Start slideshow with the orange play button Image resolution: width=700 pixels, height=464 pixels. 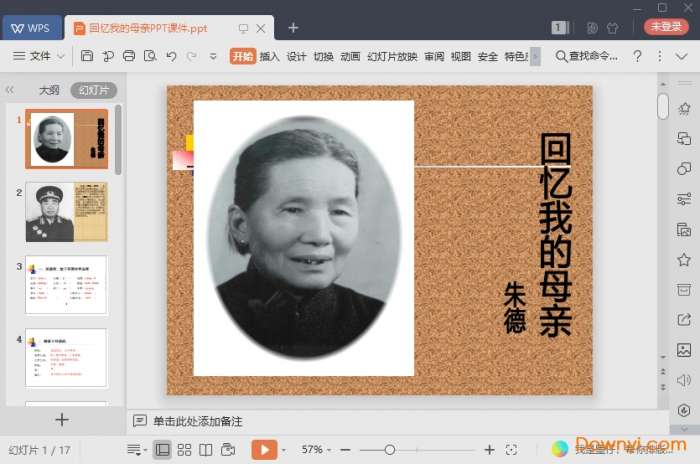point(263,450)
